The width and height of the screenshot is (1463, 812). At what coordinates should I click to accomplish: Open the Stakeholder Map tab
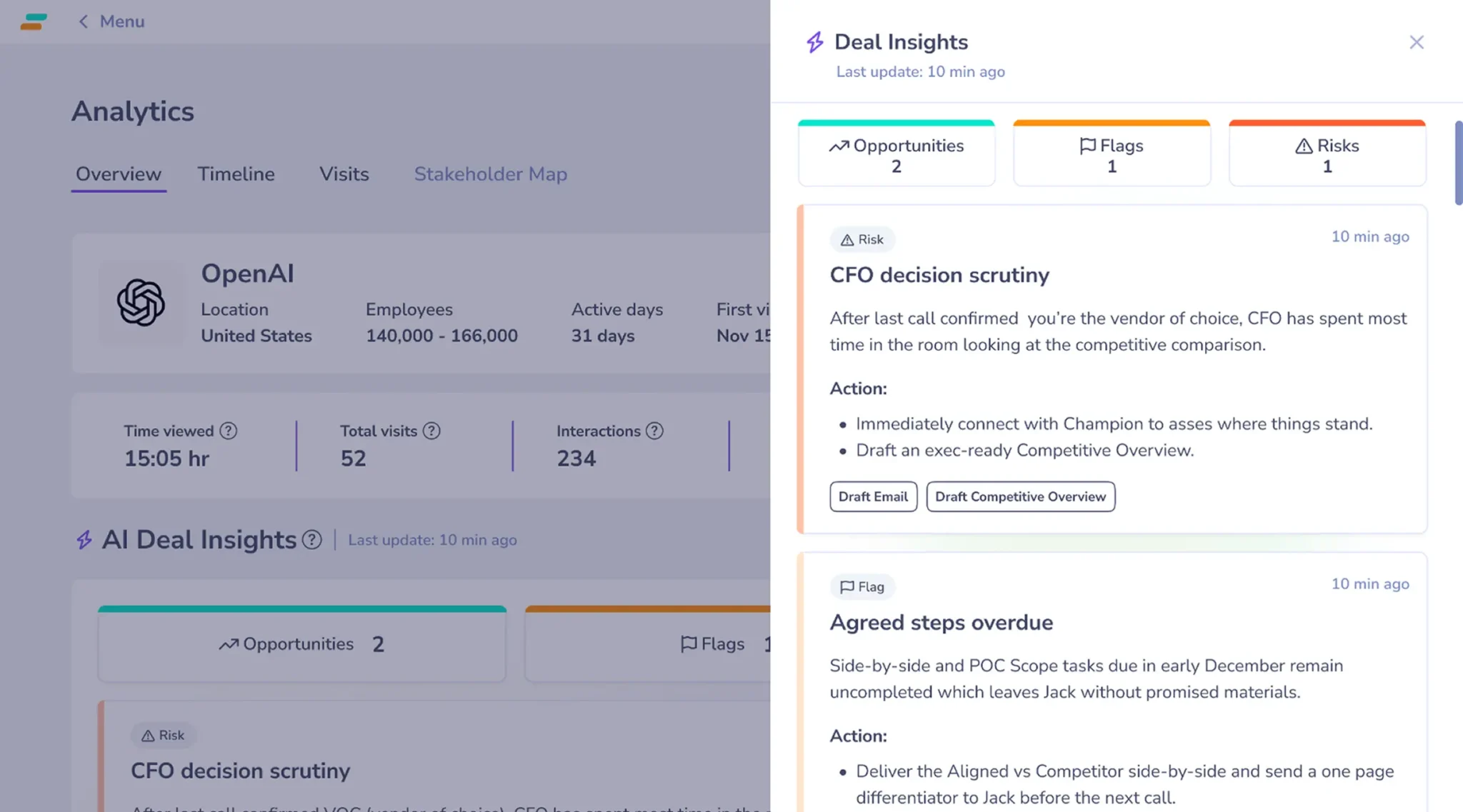[x=491, y=174]
